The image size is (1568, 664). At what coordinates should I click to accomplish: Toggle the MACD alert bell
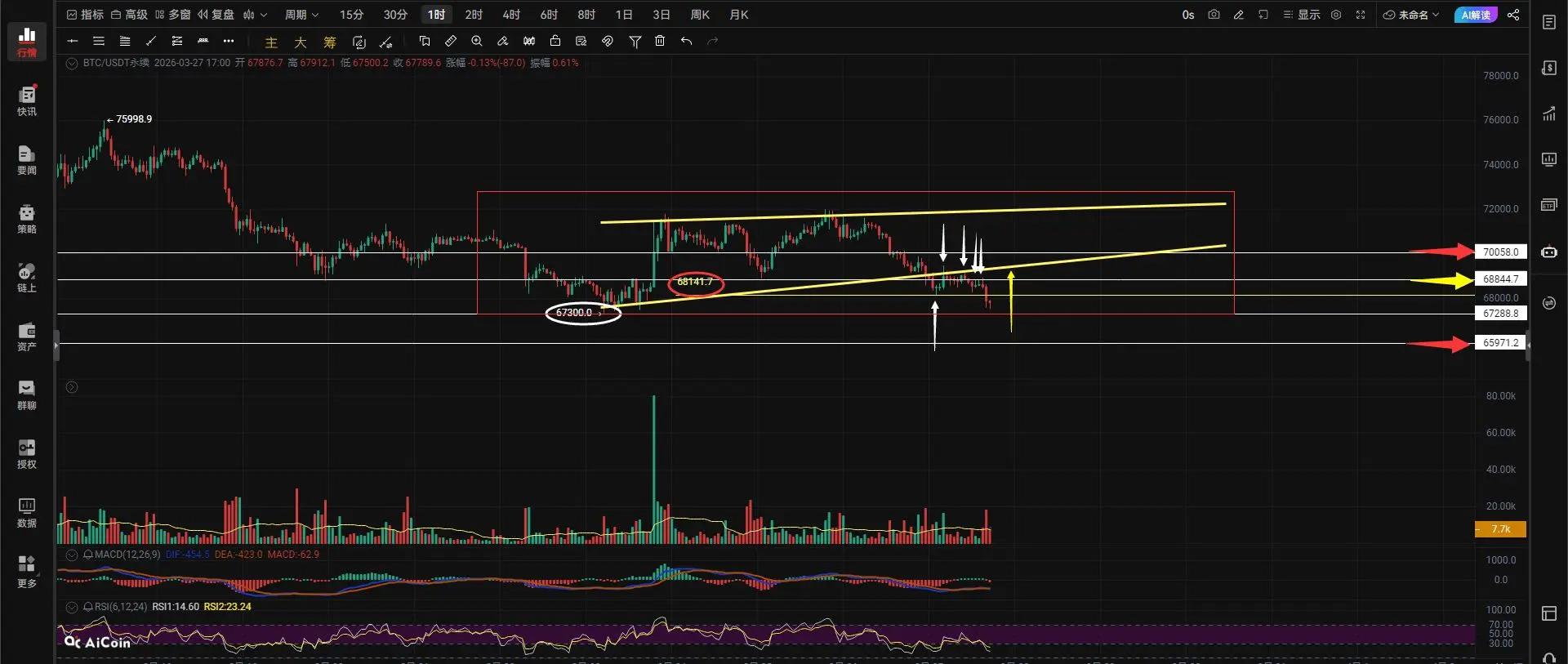coord(88,555)
